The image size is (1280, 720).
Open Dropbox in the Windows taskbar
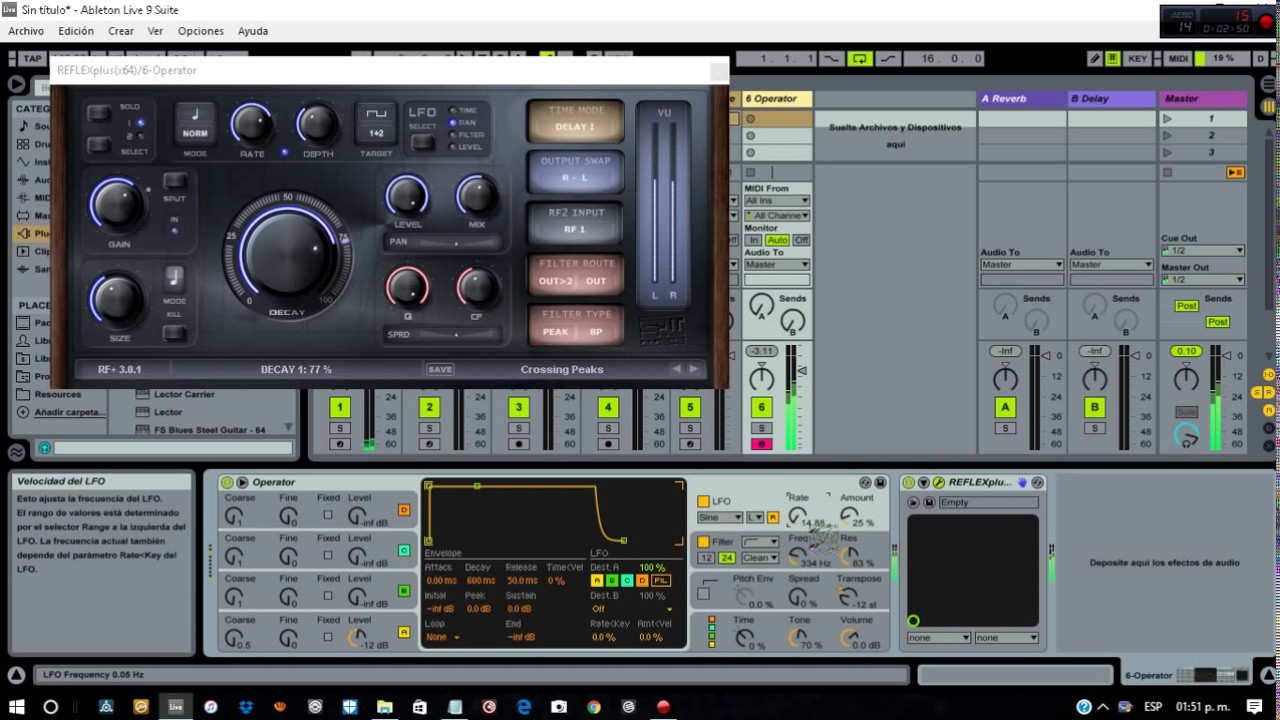(x=246, y=706)
